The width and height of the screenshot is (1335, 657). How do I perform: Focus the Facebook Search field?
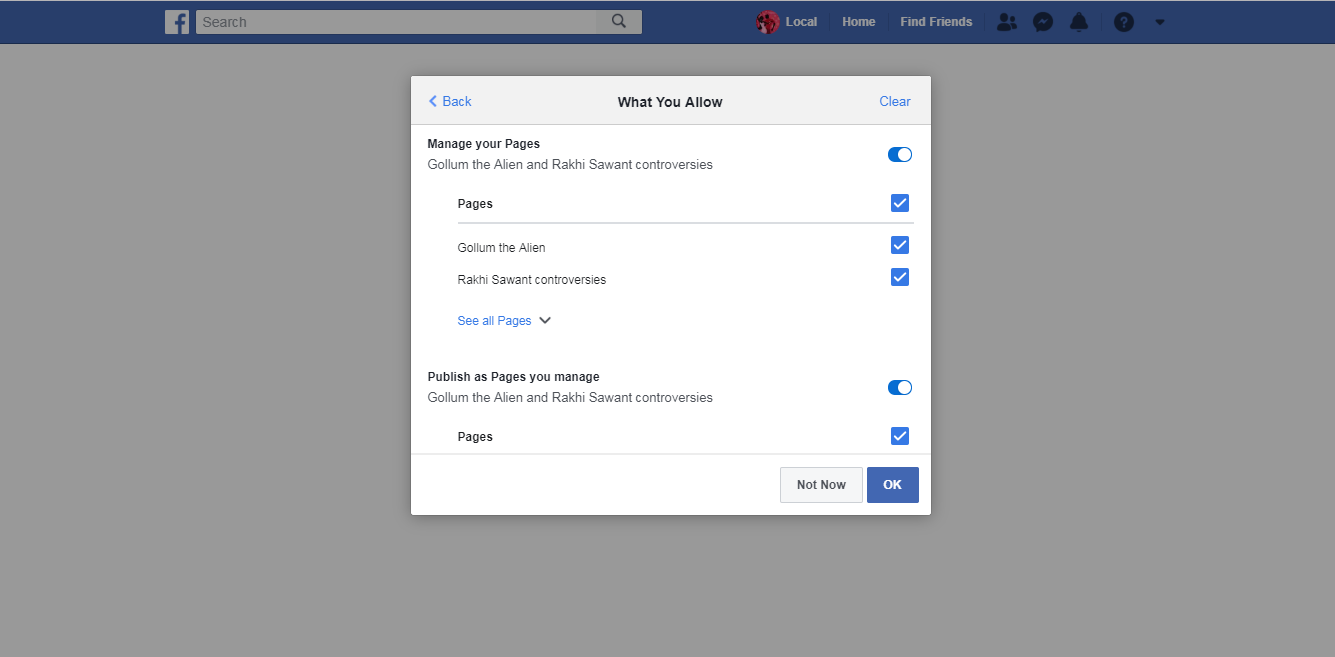click(396, 22)
